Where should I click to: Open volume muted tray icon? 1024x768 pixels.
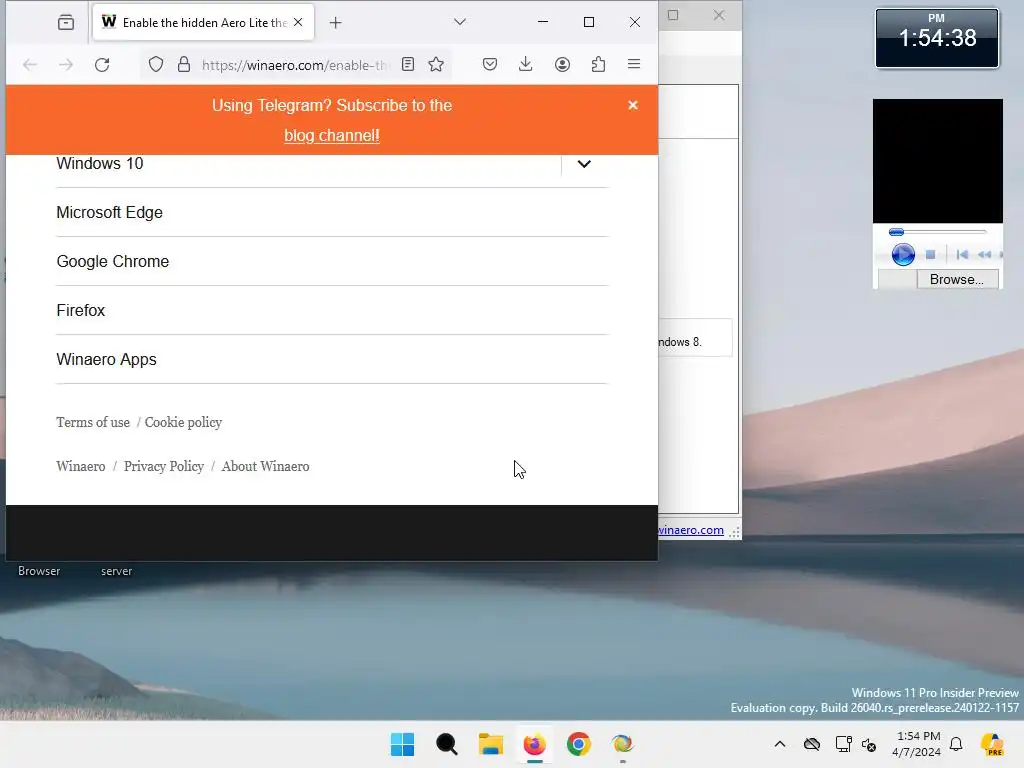(869, 744)
